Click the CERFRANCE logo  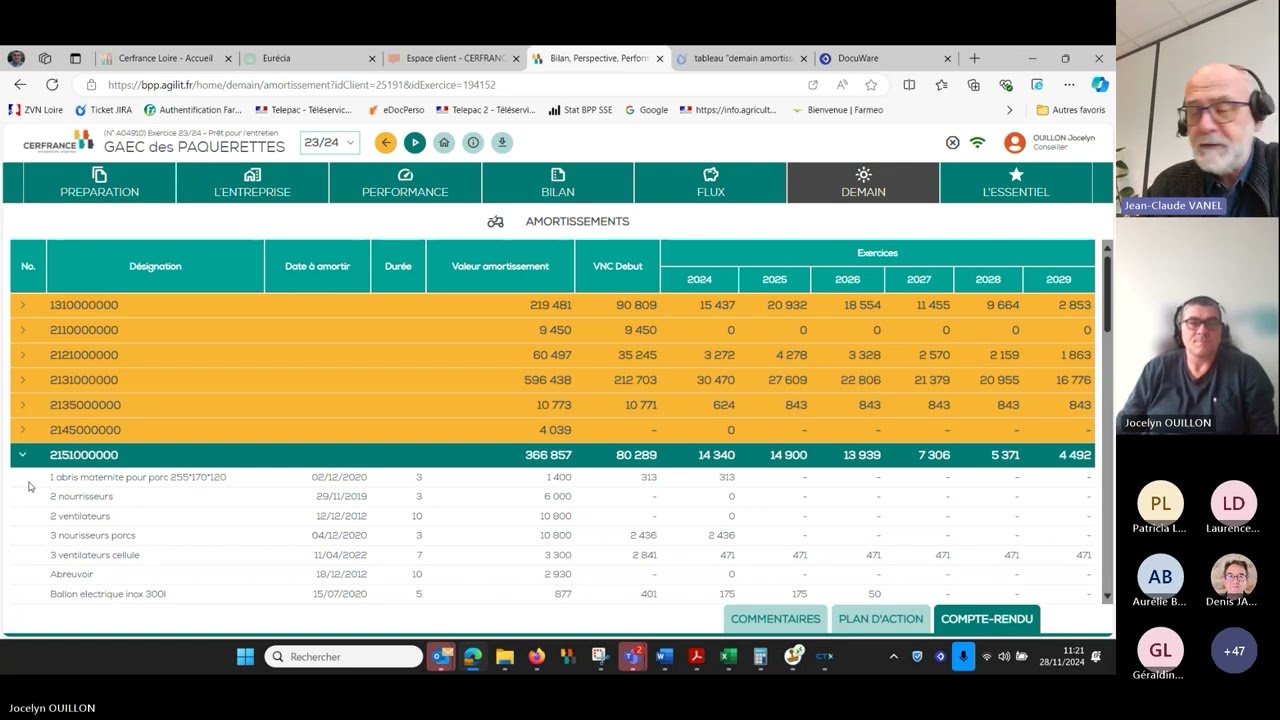click(58, 143)
